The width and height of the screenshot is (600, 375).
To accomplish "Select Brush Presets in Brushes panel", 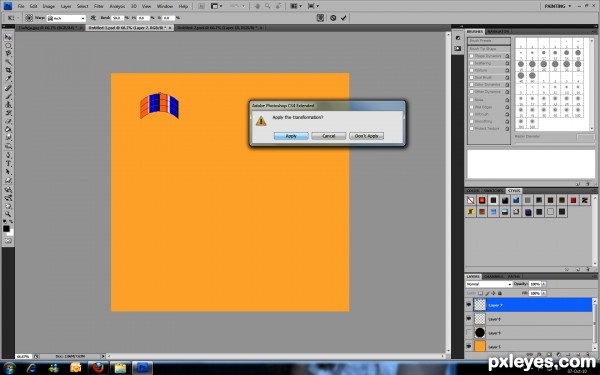I will [x=489, y=41].
